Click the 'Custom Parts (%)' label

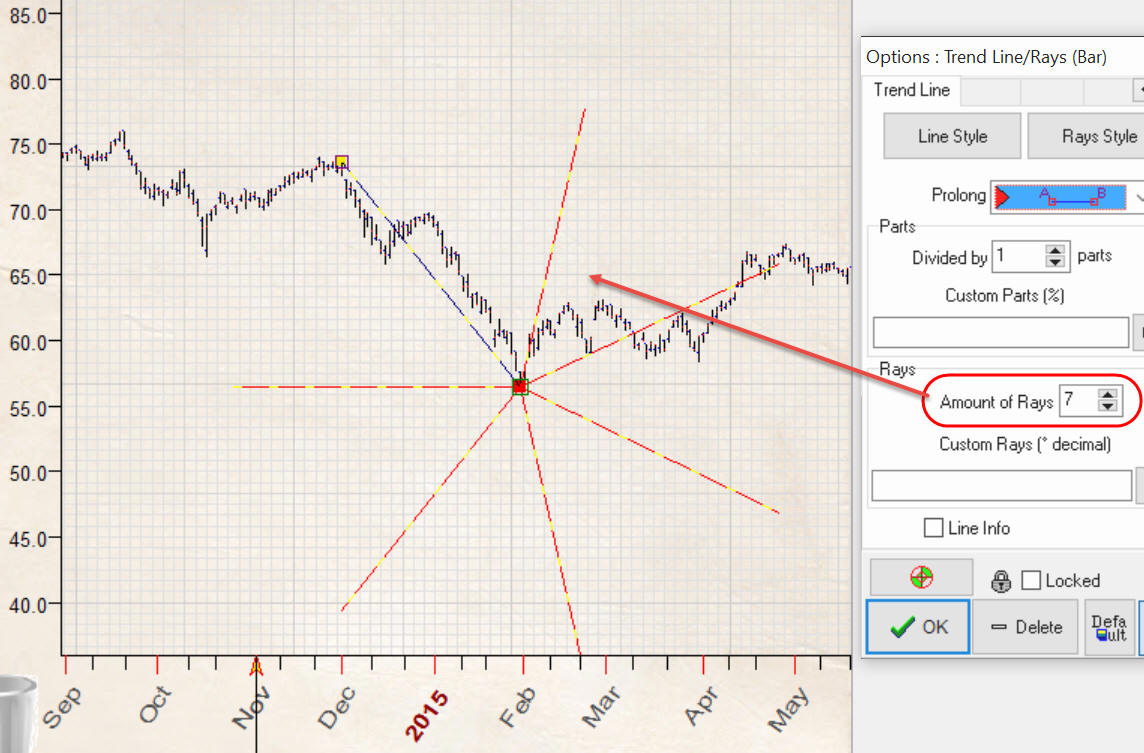click(1005, 296)
